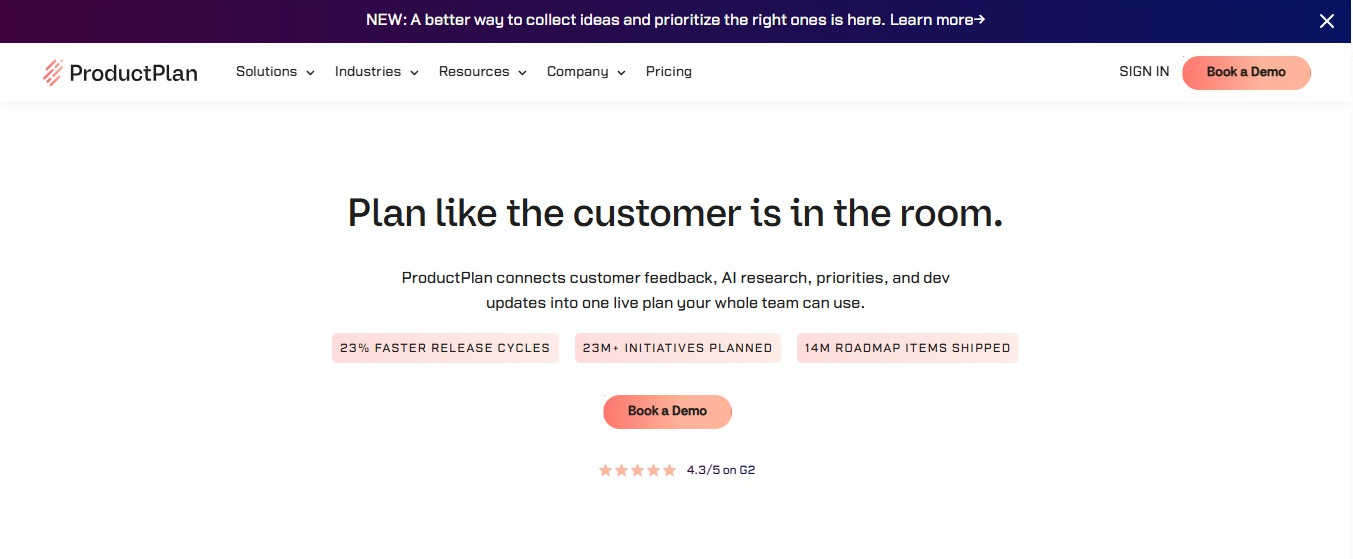Select the 23M+ Initiatives Planned badge
The height and width of the screenshot is (559, 1353).
click(x=677, y=348)
